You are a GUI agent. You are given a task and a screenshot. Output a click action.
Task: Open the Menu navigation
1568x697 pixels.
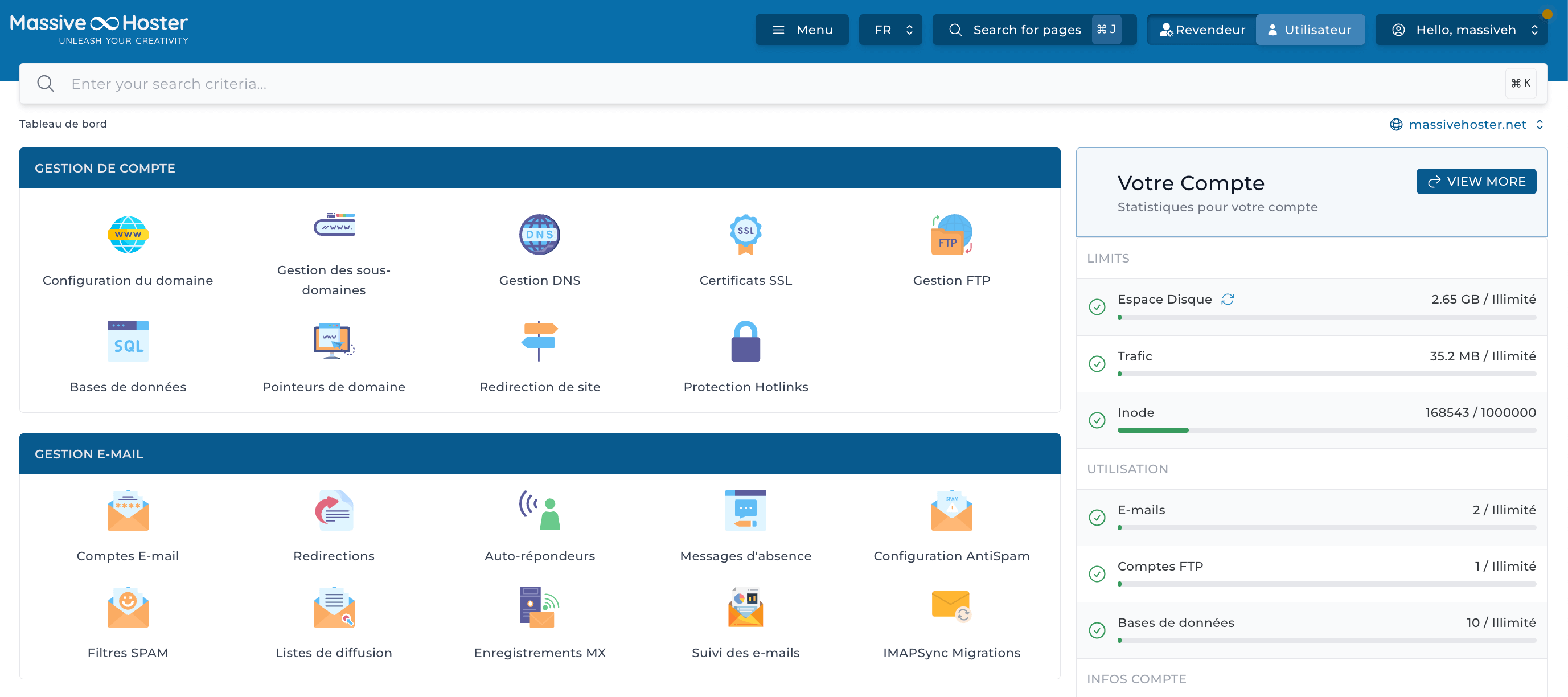pyautogui.click(x=802, y=29)
